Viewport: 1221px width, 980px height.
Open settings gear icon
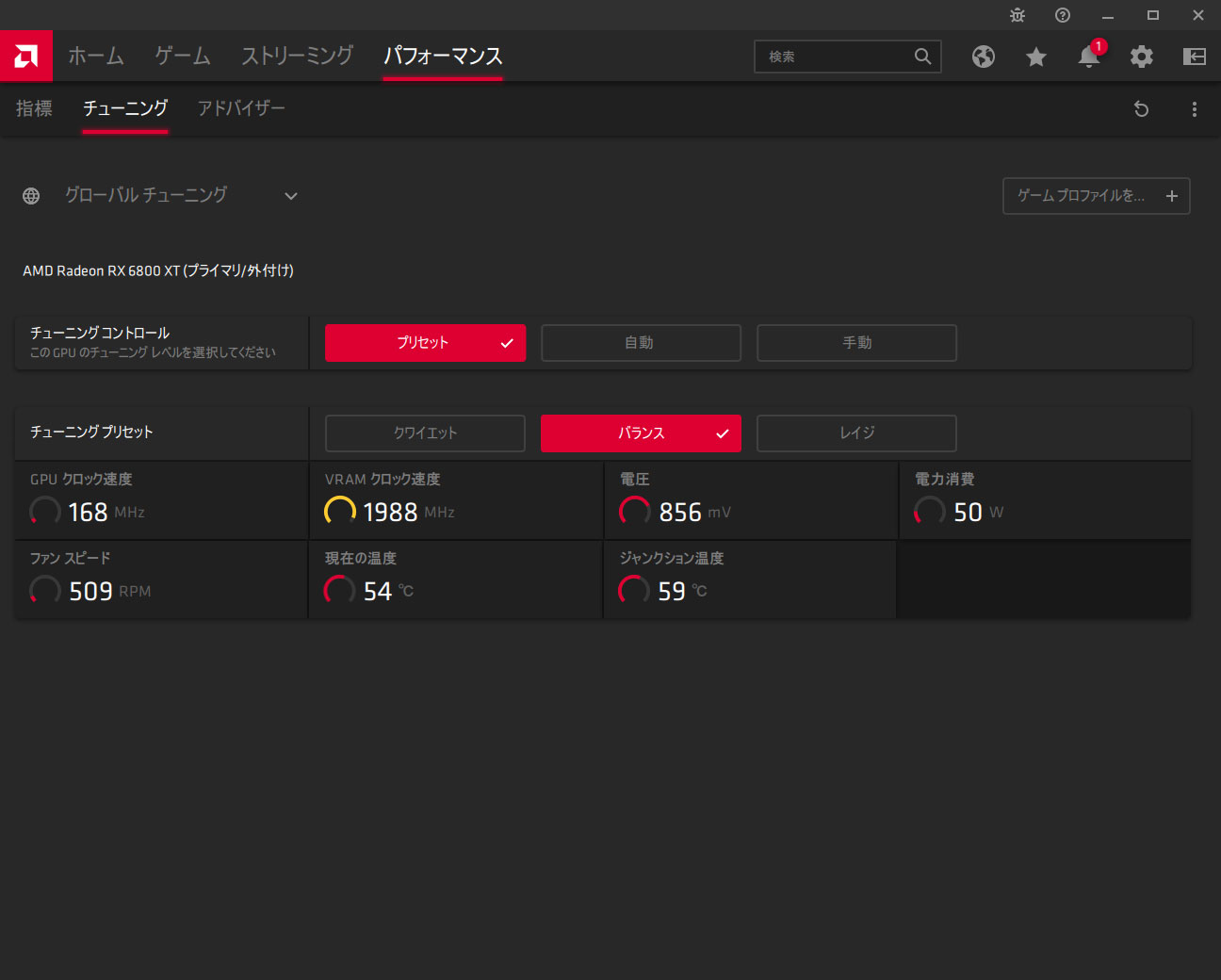coord(1142,57)
